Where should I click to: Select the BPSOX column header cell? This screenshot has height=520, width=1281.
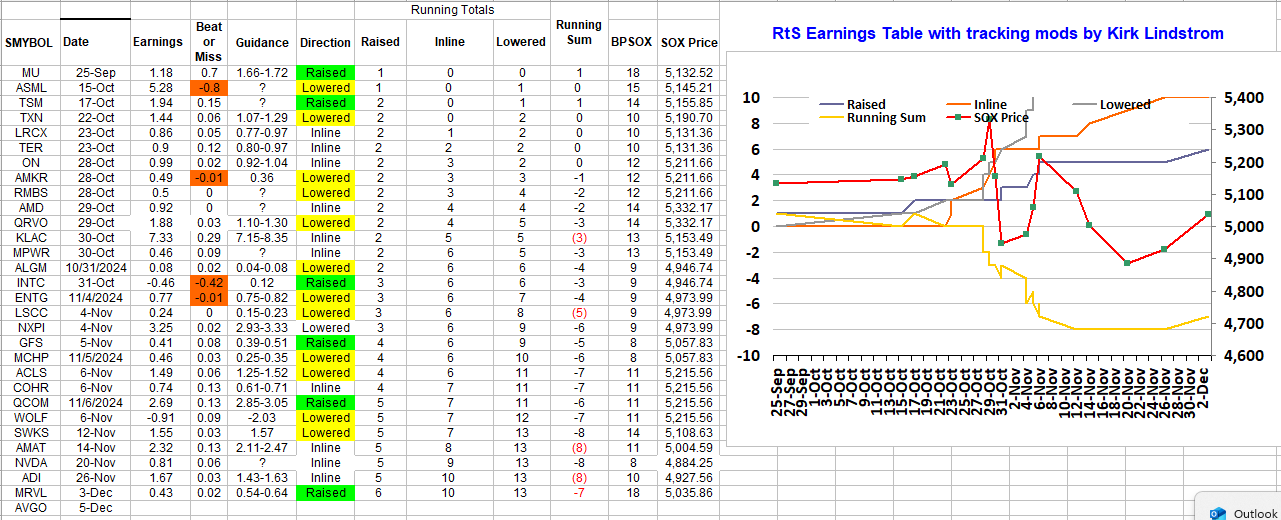pyautogui.click(x=631, y=42)
